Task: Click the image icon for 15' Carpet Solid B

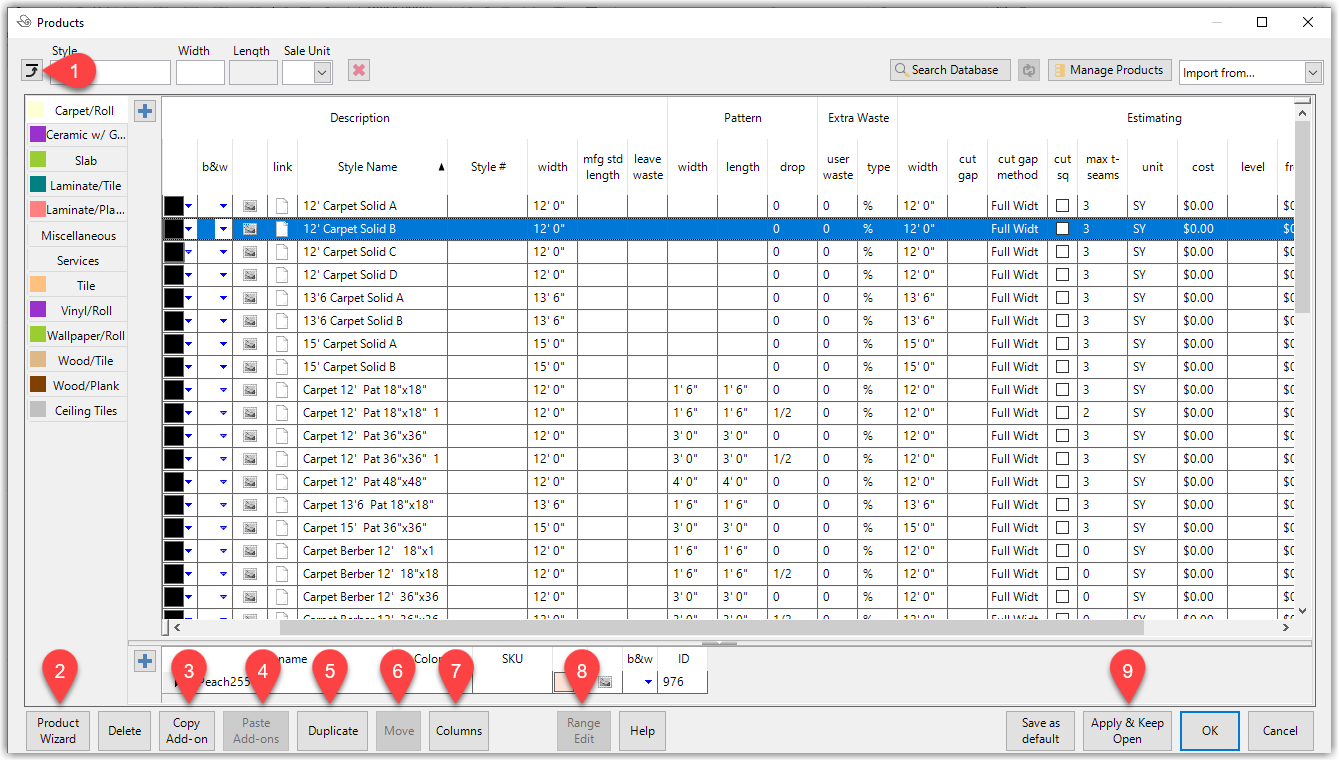Action: (x=250, y=367)
